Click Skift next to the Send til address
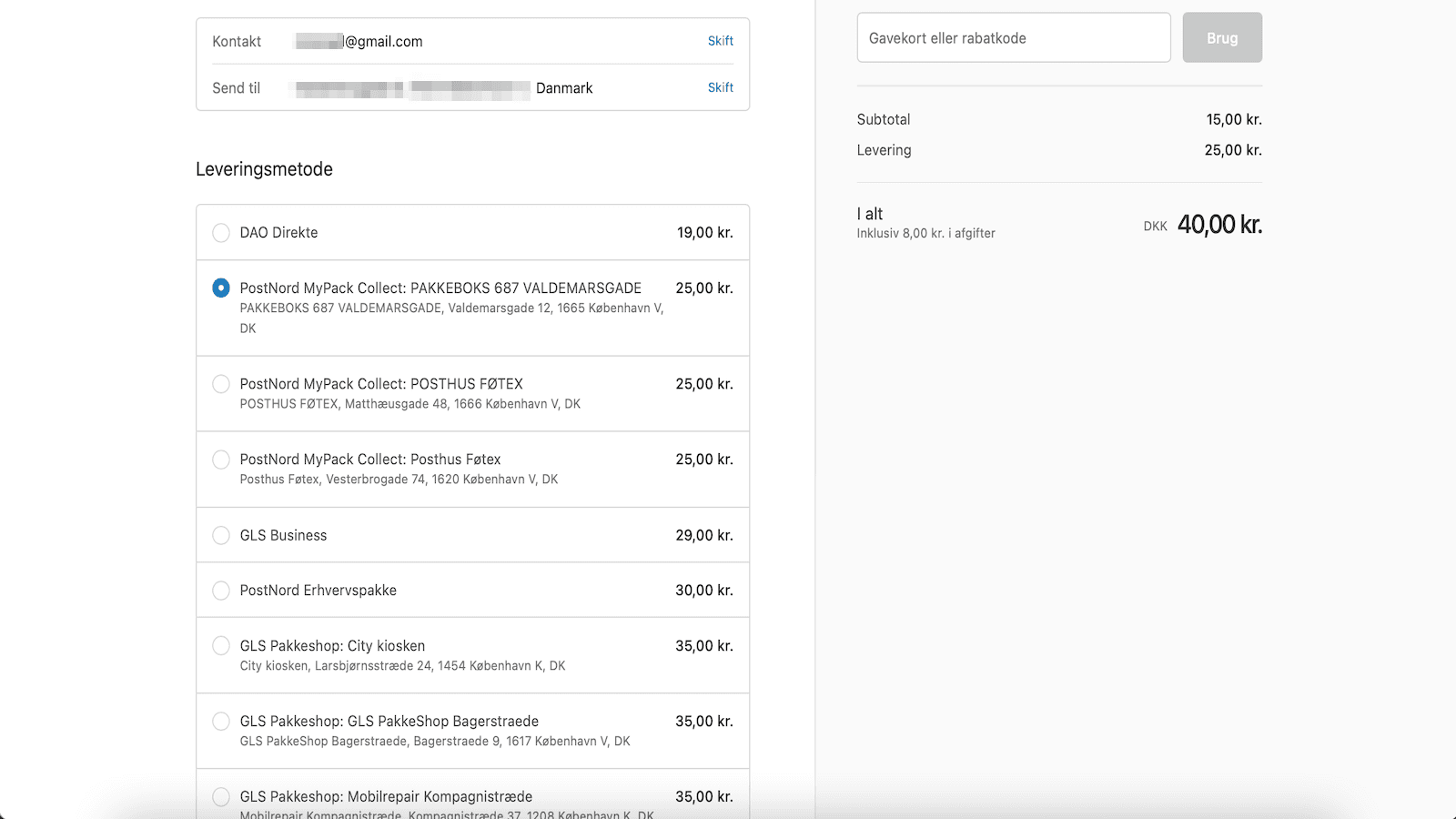The width and height of the screenshot is (1456, 819). [x=720, y=87]
